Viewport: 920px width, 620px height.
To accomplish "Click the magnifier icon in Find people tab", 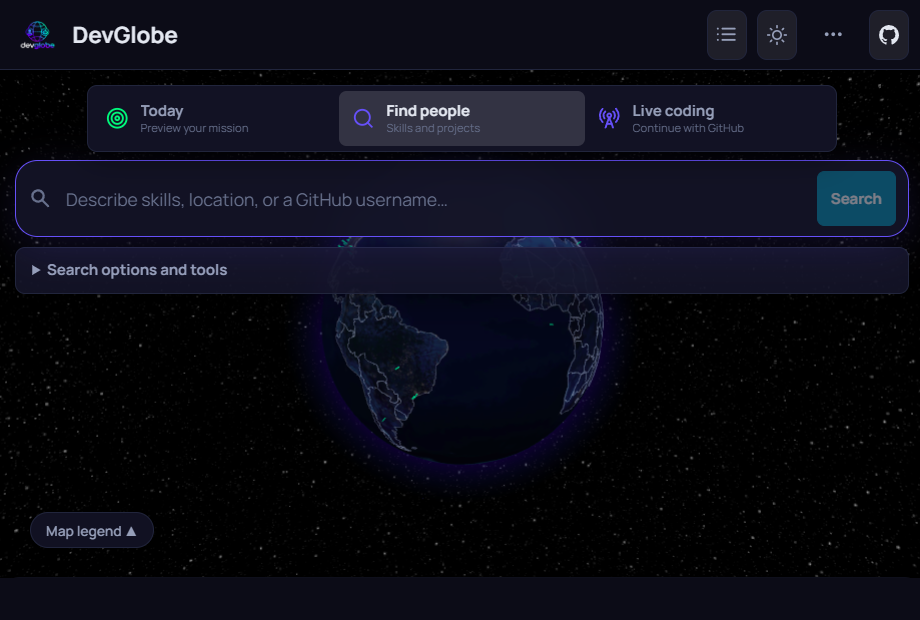I will point(363,118).
